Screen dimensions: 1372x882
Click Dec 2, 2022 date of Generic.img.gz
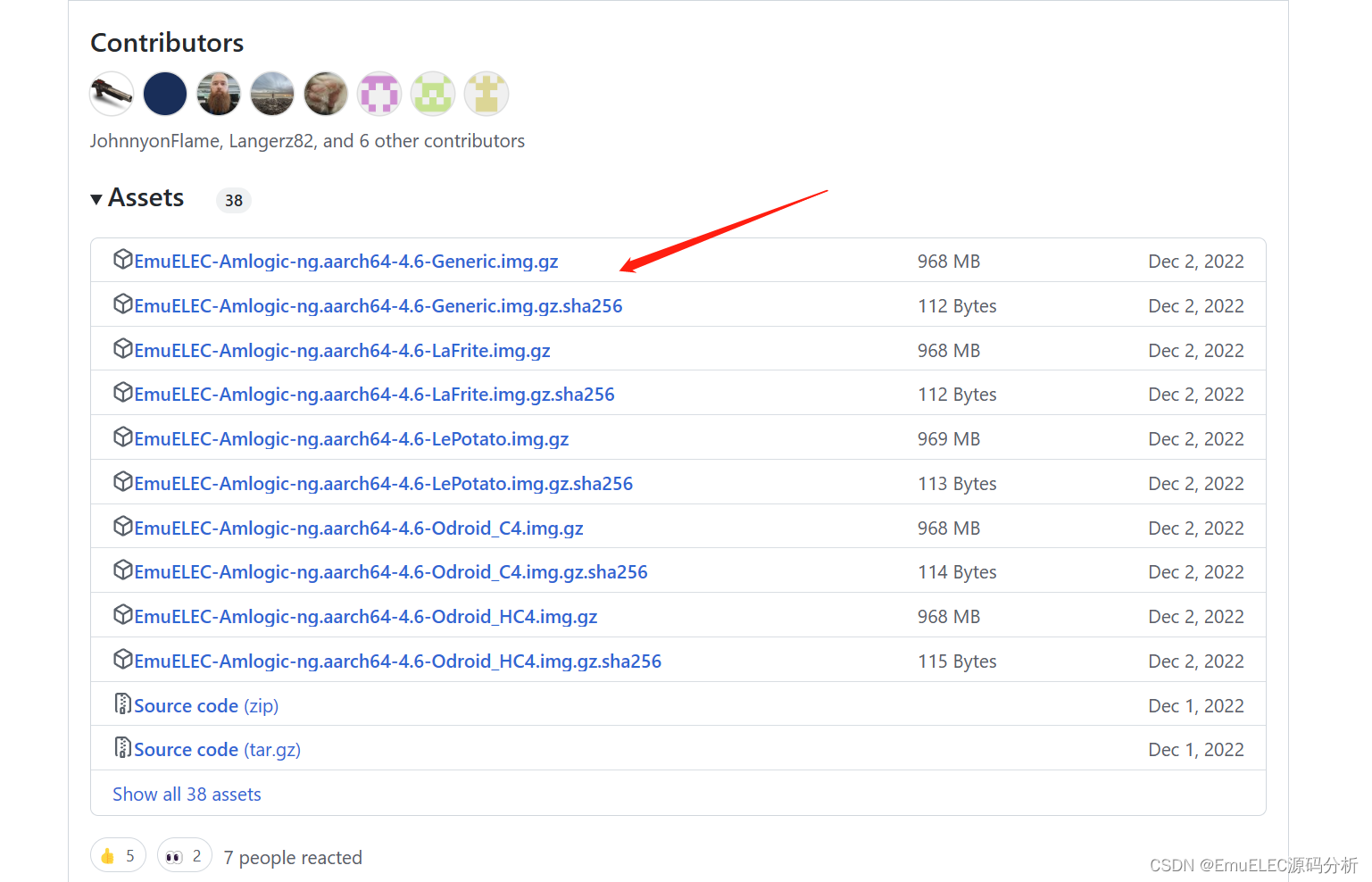pyautogui.click(x=1196, y=262)
